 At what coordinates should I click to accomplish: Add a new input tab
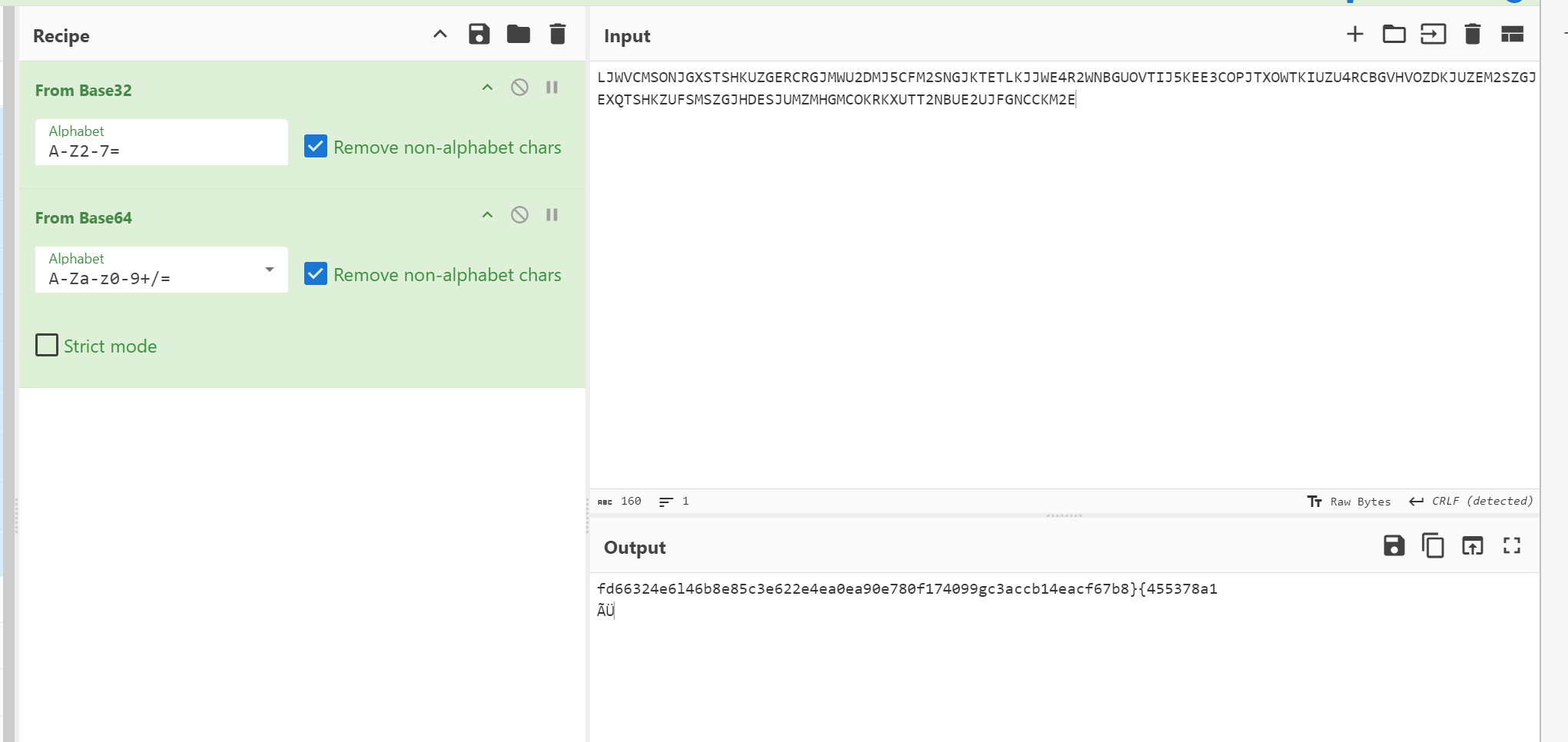pos(1355,35)
